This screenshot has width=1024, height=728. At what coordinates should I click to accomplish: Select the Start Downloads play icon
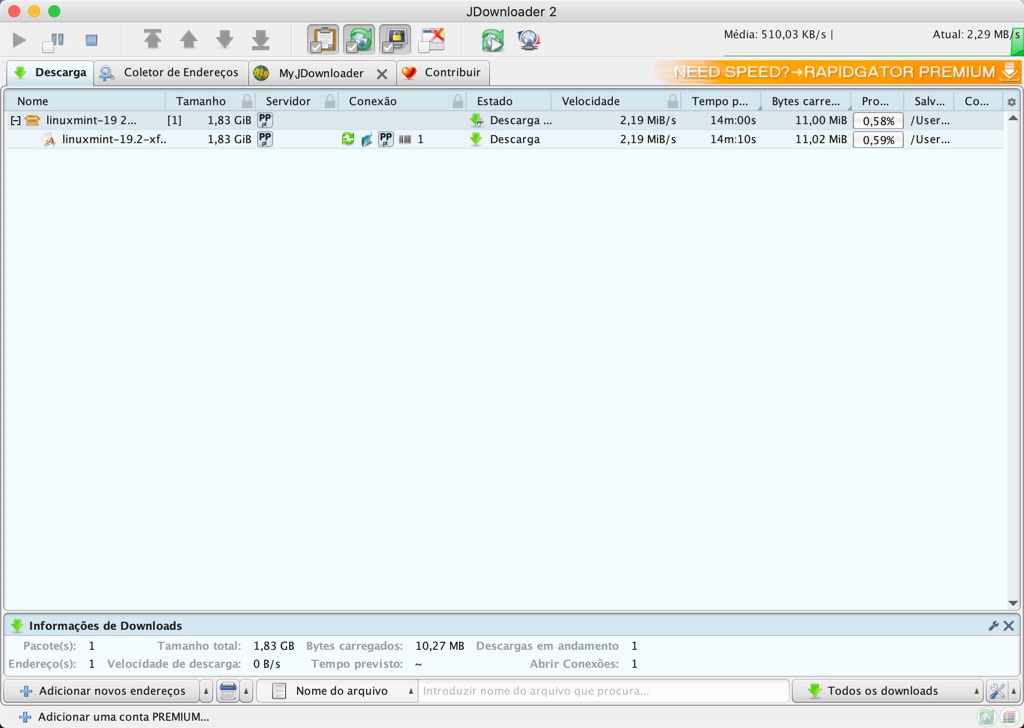coord(18,40)
